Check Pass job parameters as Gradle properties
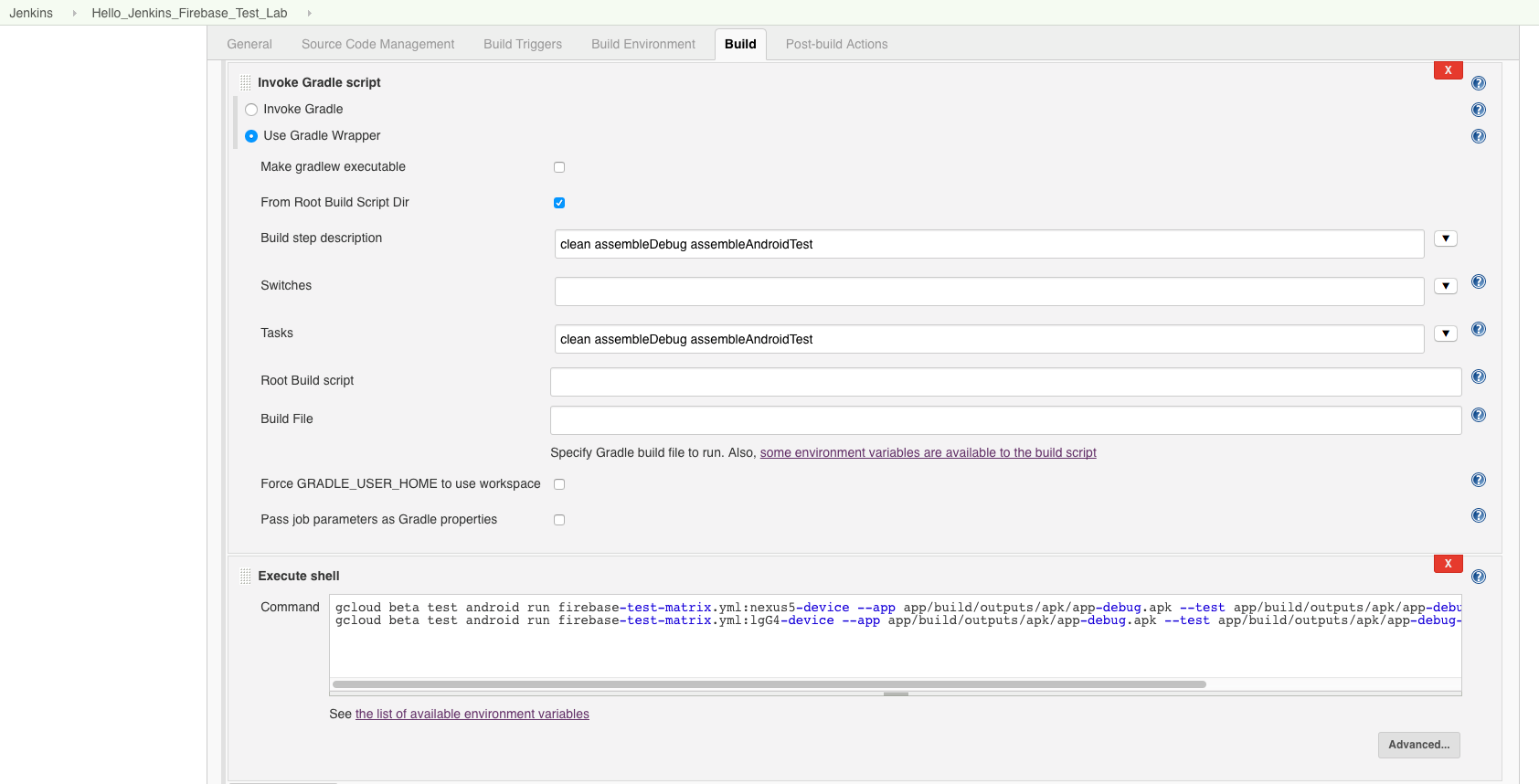1539x784 pixels. click(x=559, y=520)
